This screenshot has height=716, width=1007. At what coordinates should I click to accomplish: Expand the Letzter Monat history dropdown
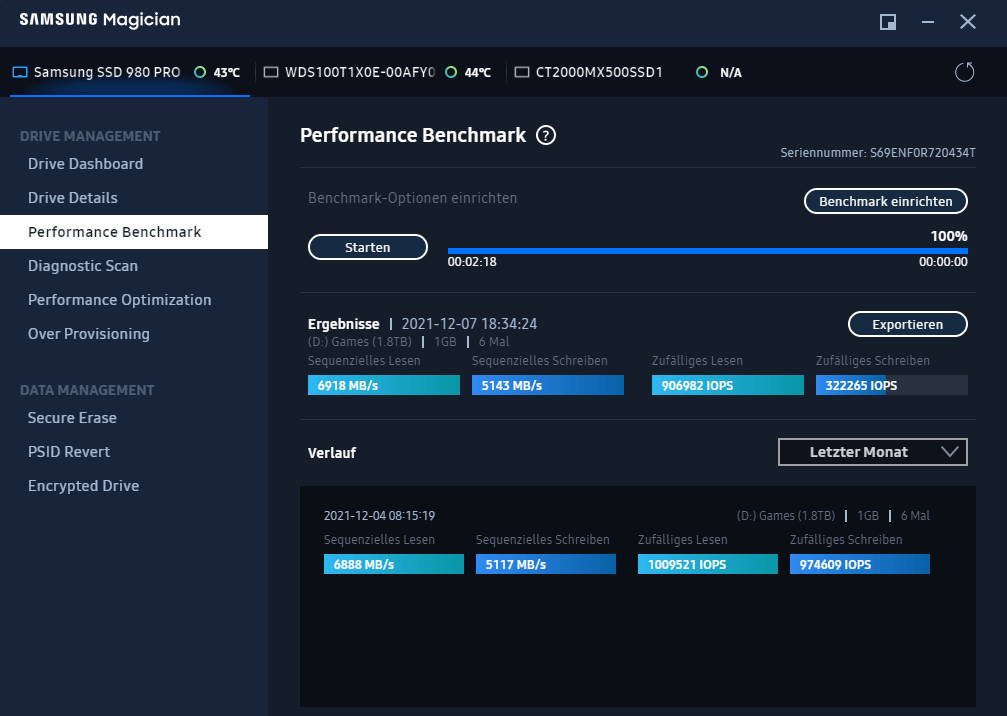[x=872, y=452]
